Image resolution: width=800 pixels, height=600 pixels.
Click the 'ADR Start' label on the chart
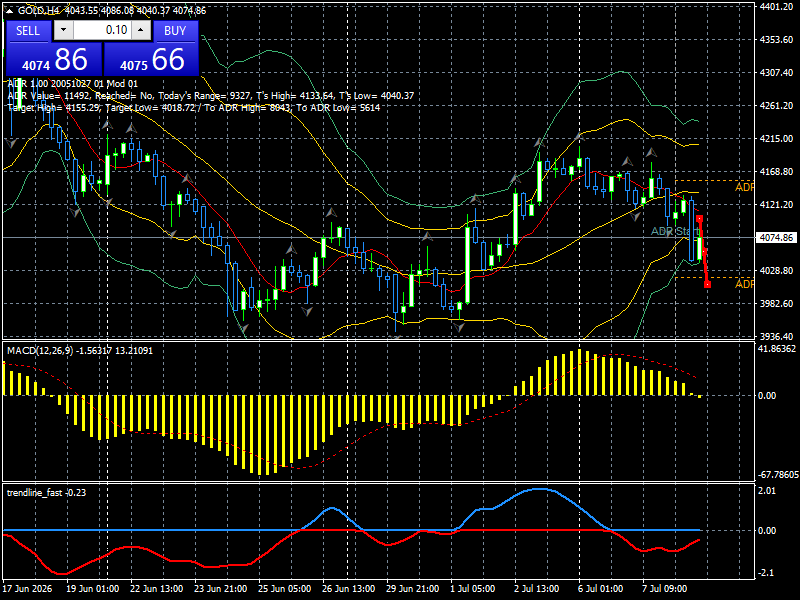674,231
